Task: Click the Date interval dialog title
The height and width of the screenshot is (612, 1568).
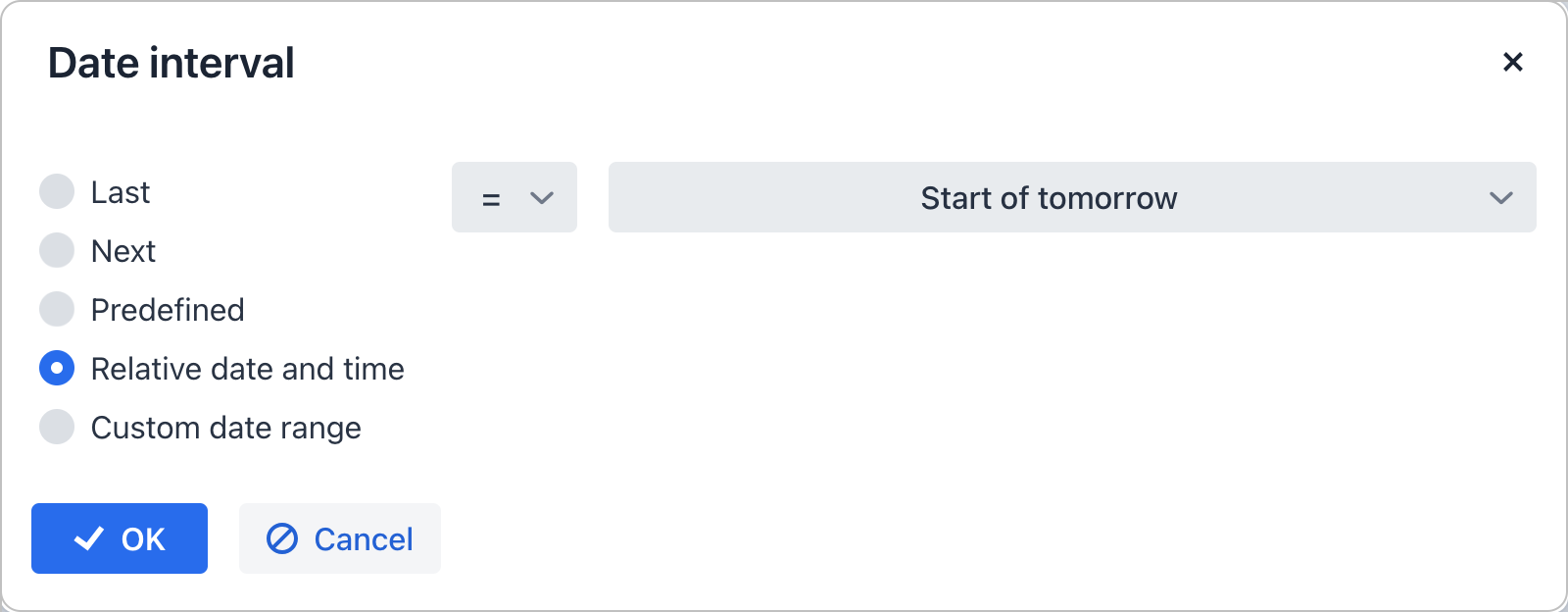Action: click(171, 62)
